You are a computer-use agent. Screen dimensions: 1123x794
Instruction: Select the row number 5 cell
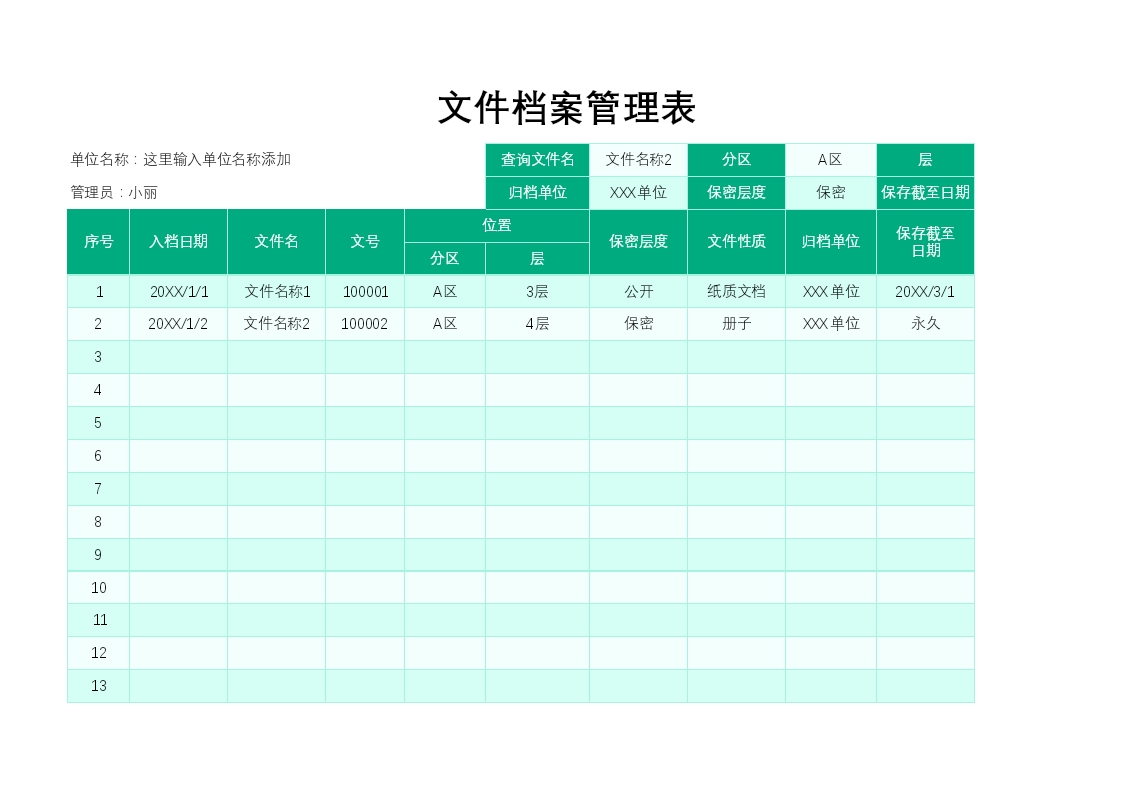tap(98, 422)
